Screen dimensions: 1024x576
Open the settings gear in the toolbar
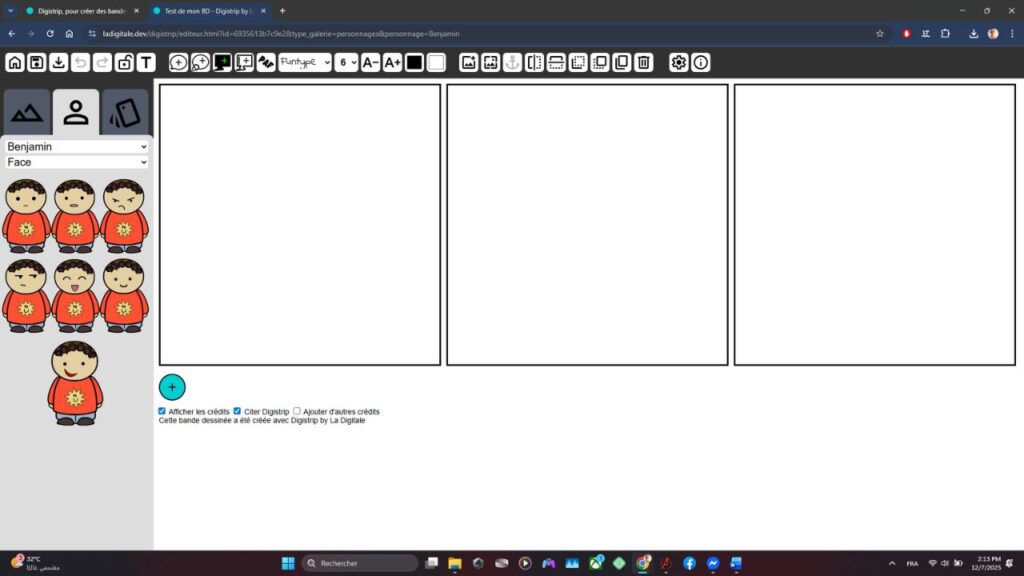(x=677, y=62)
